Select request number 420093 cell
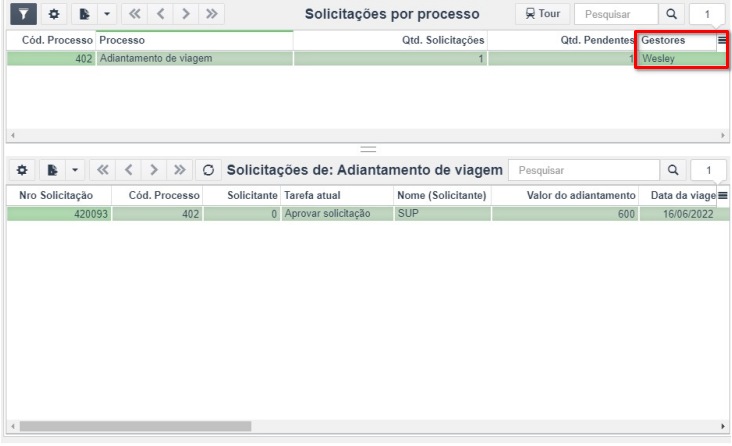 point(59,214)
